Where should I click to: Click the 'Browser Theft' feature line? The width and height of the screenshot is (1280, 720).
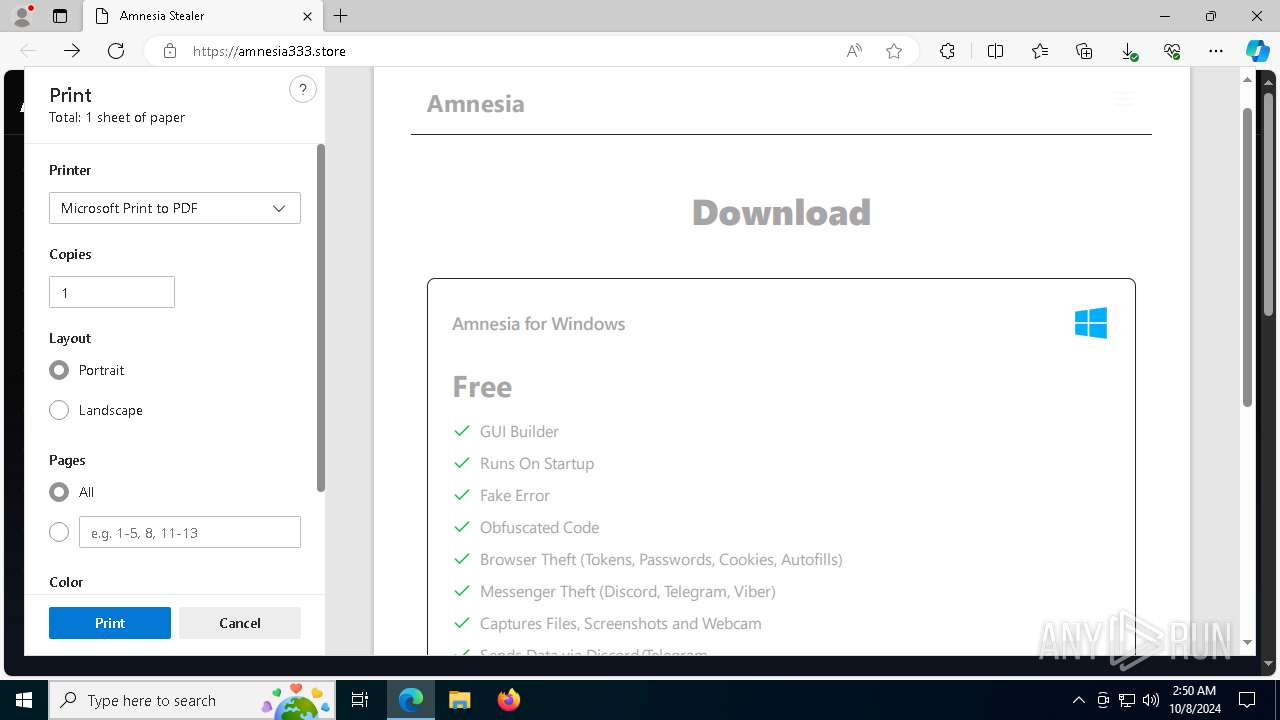coord(661,560)
